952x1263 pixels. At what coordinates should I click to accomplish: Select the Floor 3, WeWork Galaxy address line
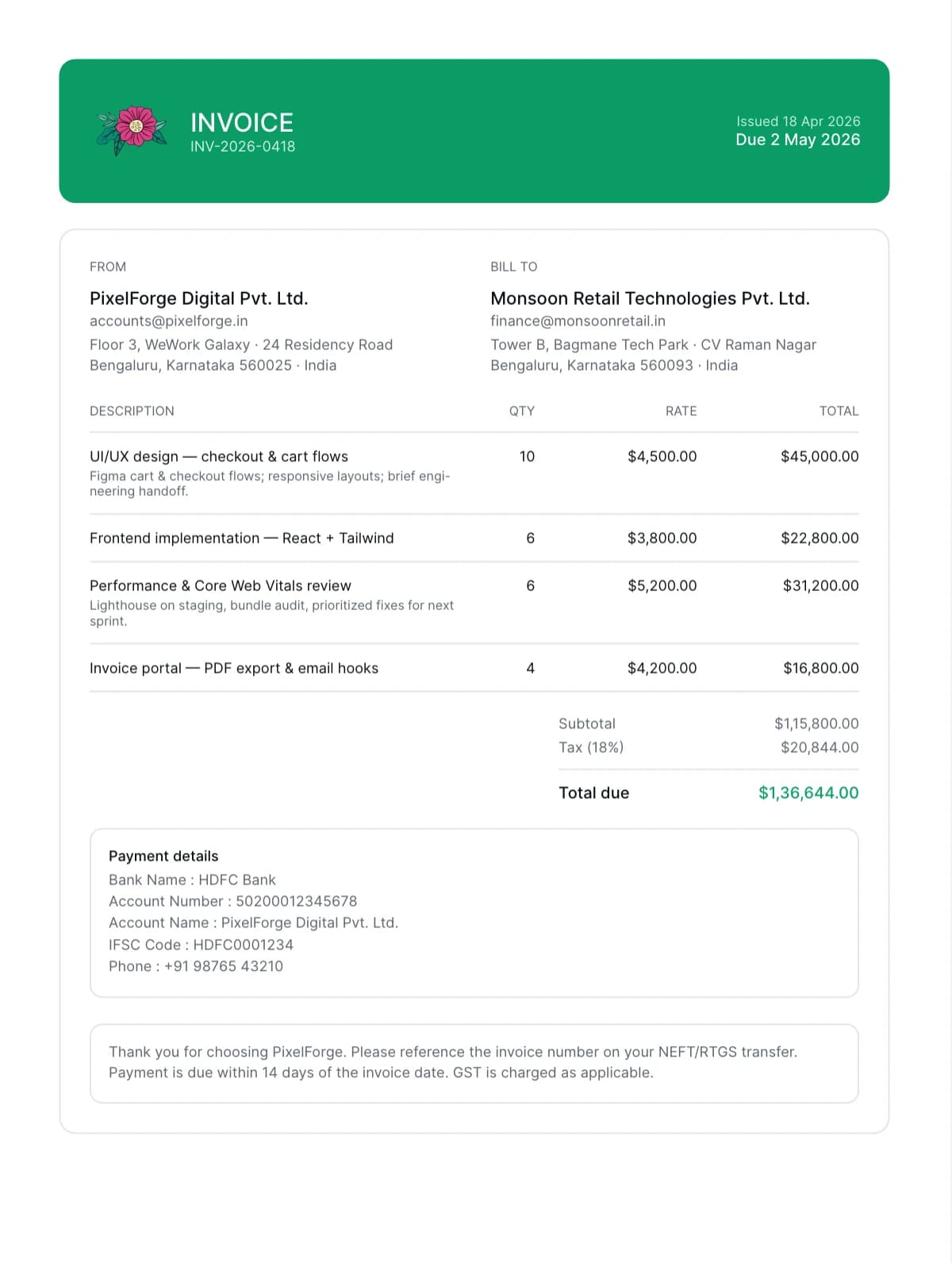point(241,345)
